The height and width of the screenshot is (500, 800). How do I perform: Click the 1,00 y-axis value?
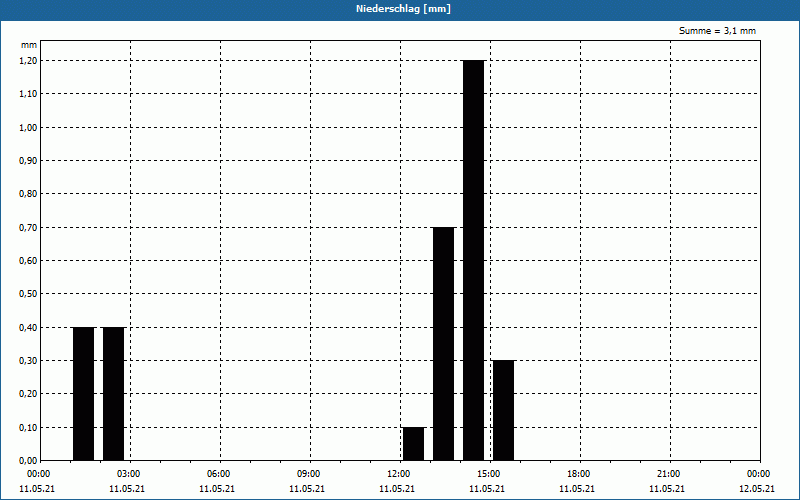(x=28, y=128)
